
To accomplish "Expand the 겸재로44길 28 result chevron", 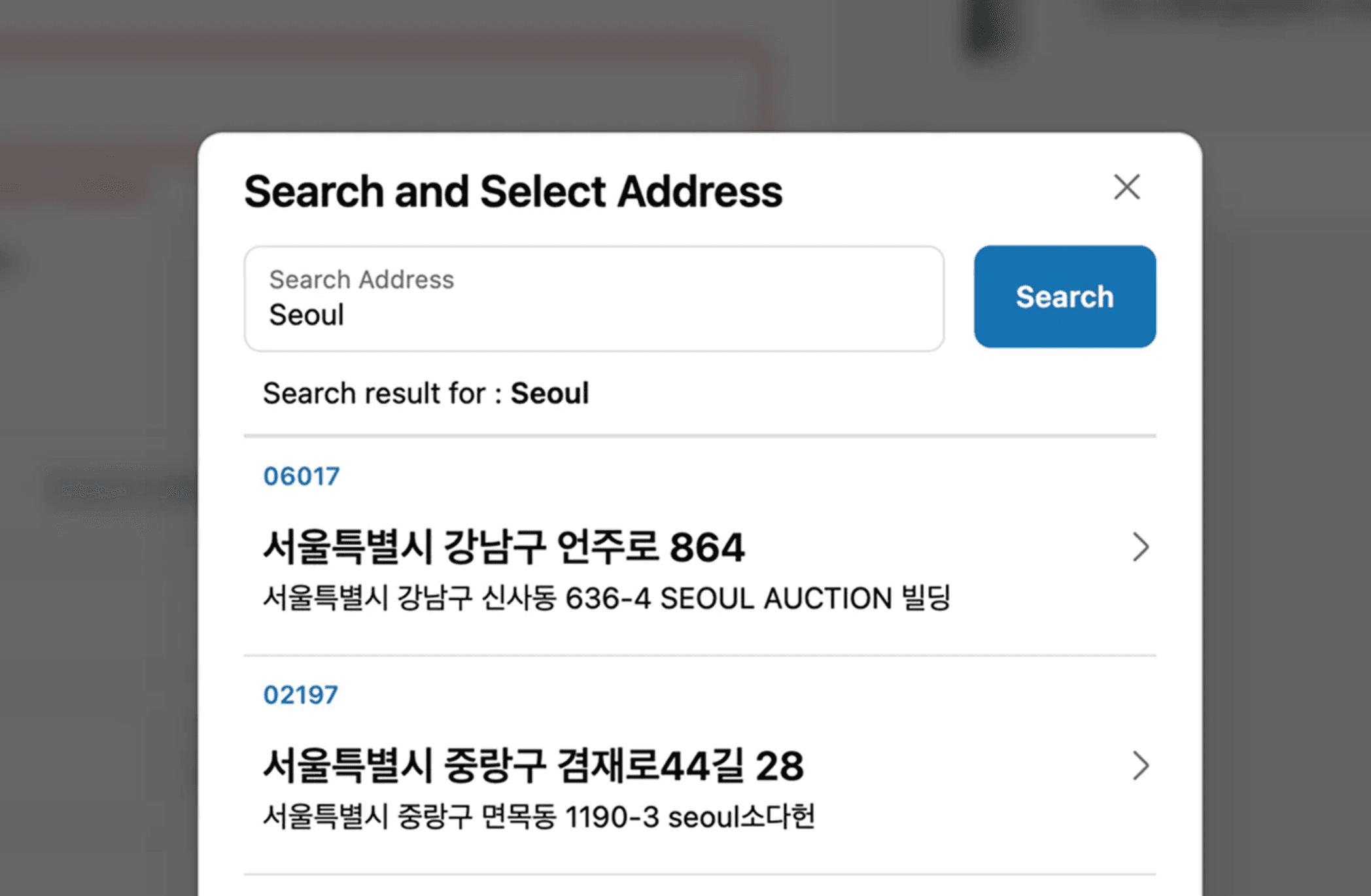I will [1140, 765].
